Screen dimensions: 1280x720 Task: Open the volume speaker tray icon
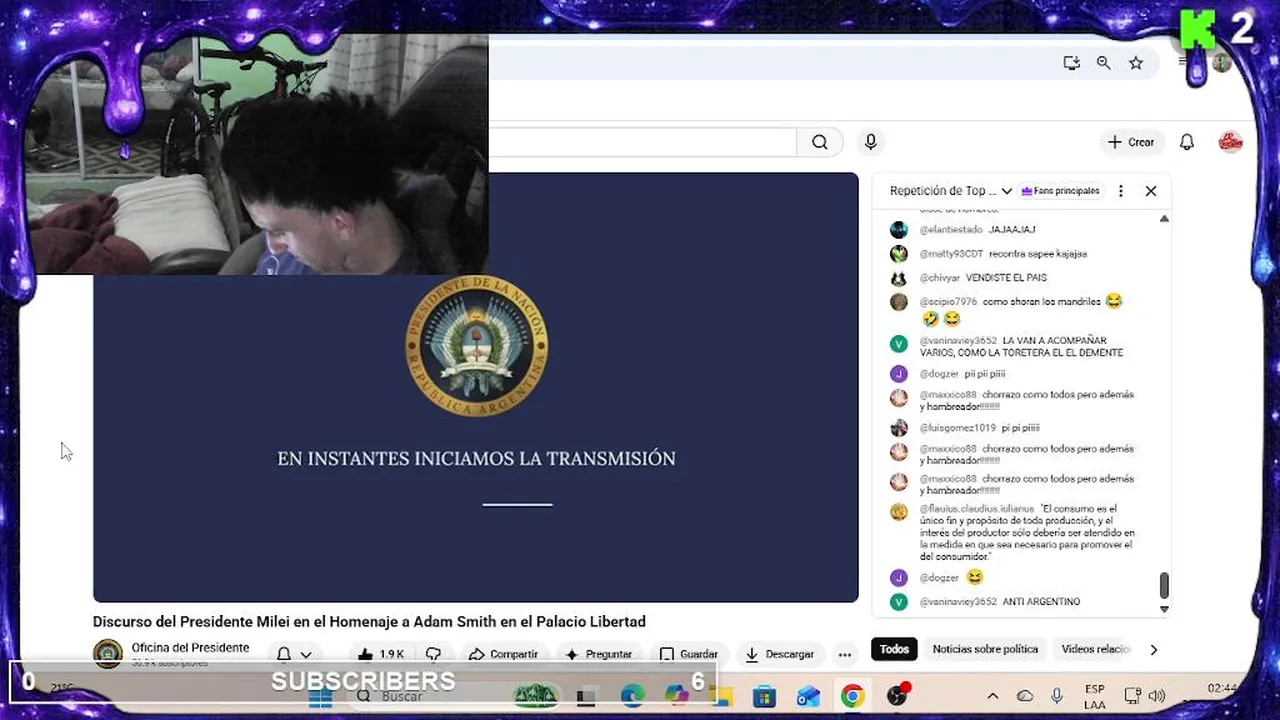coord(1157,696)
